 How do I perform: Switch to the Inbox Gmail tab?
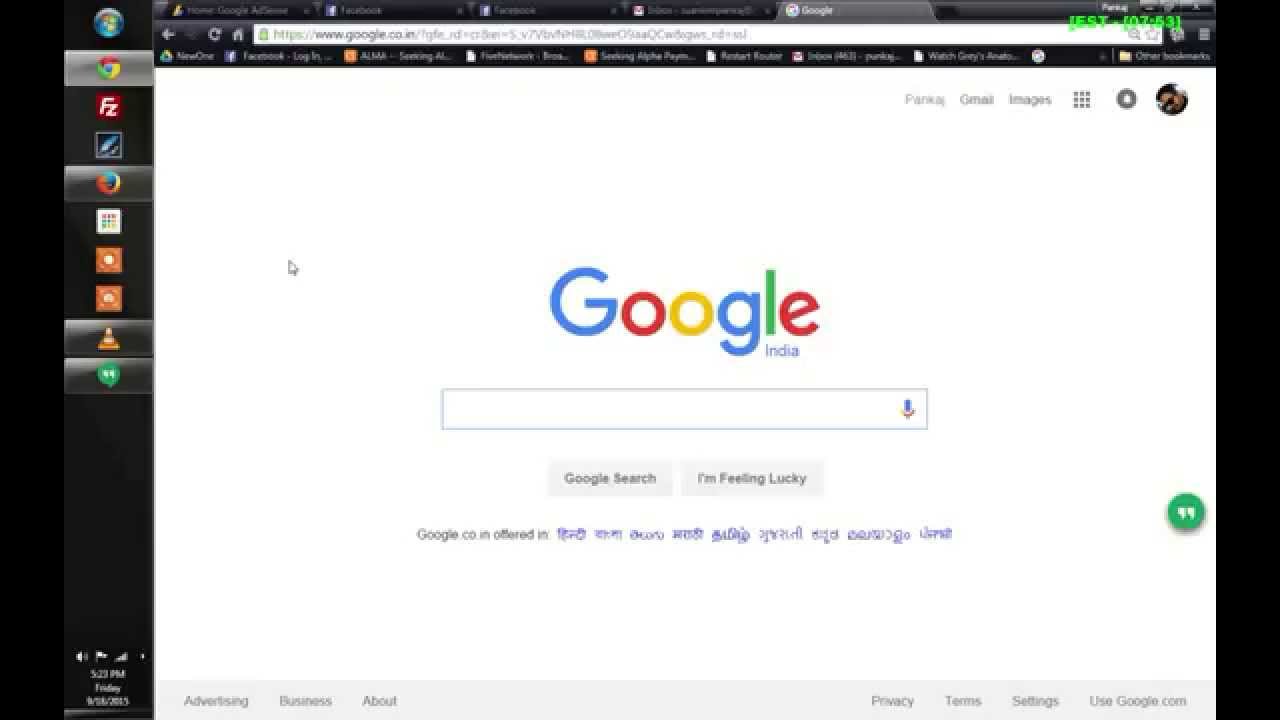[x=698, y=10]
